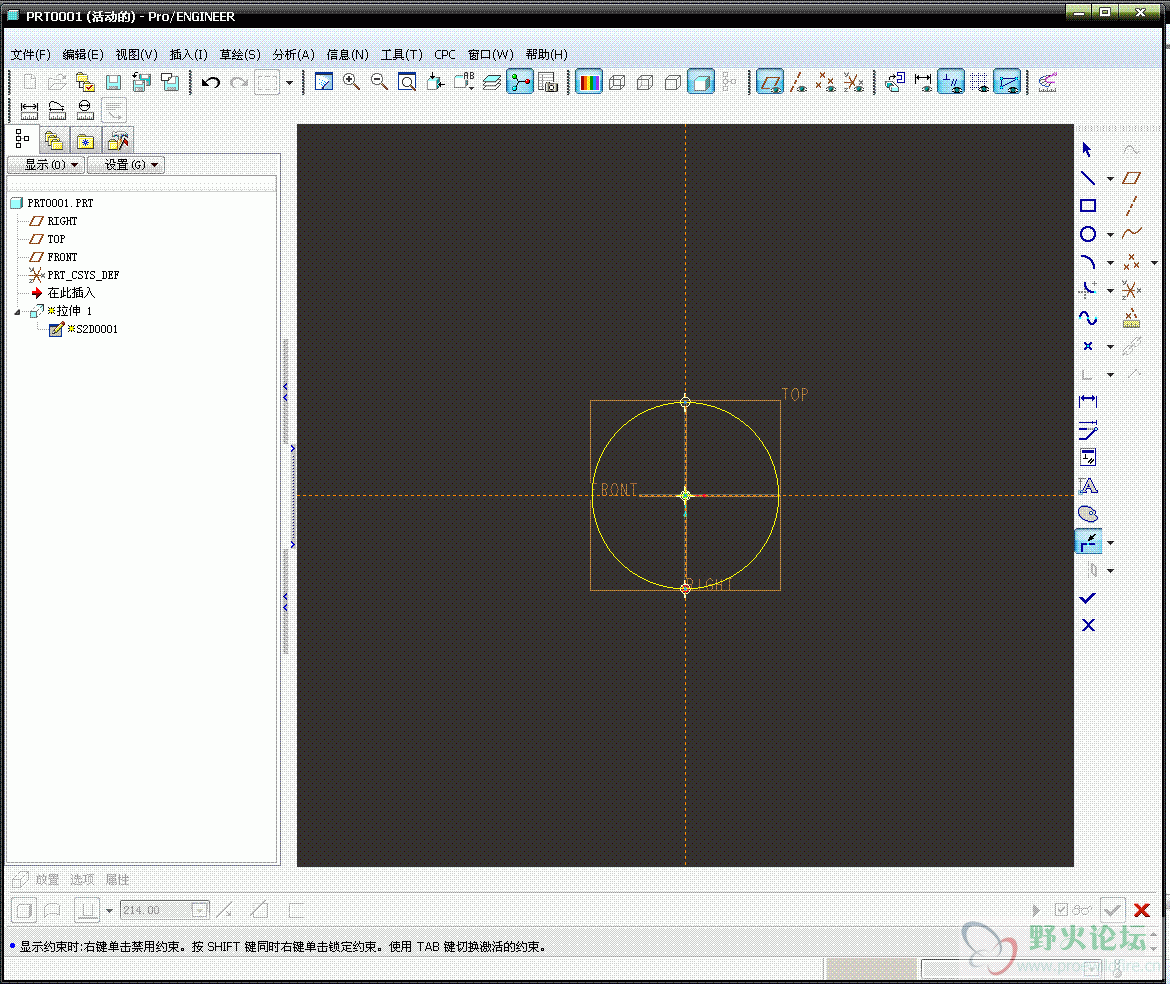
Task: Select the spline sketch tool
Action: pos(1088,319)
